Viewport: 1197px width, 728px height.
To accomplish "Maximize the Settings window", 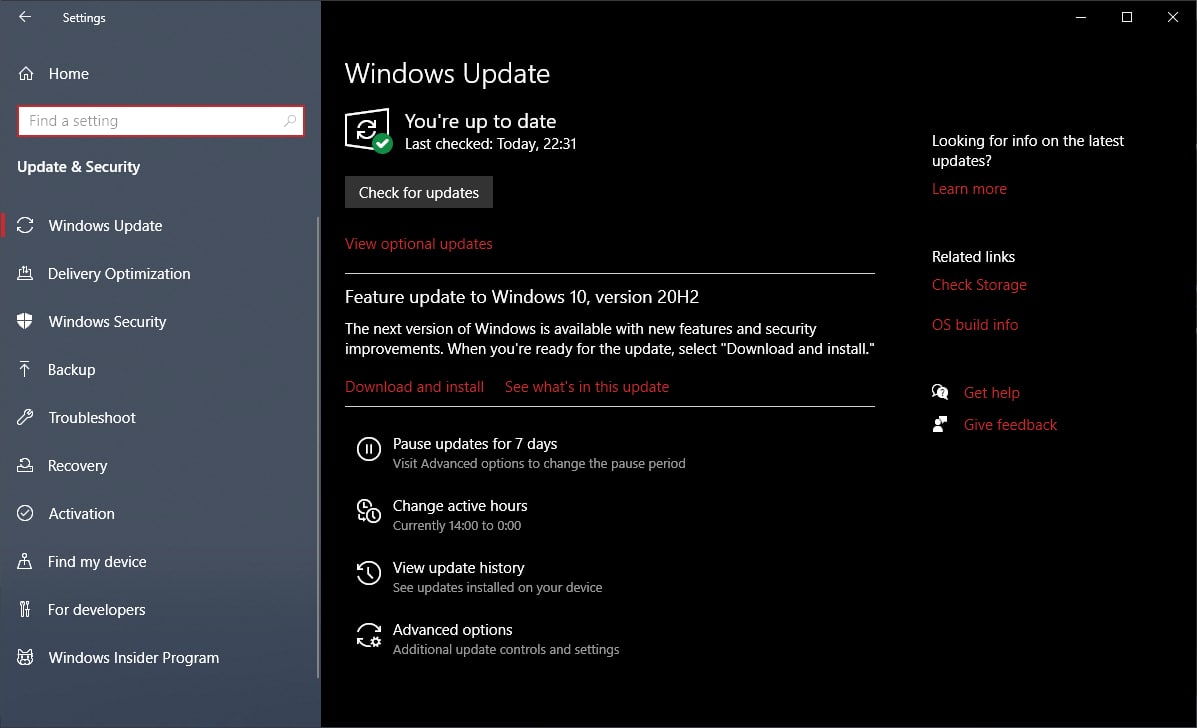I will click(x=1127, y=17).
